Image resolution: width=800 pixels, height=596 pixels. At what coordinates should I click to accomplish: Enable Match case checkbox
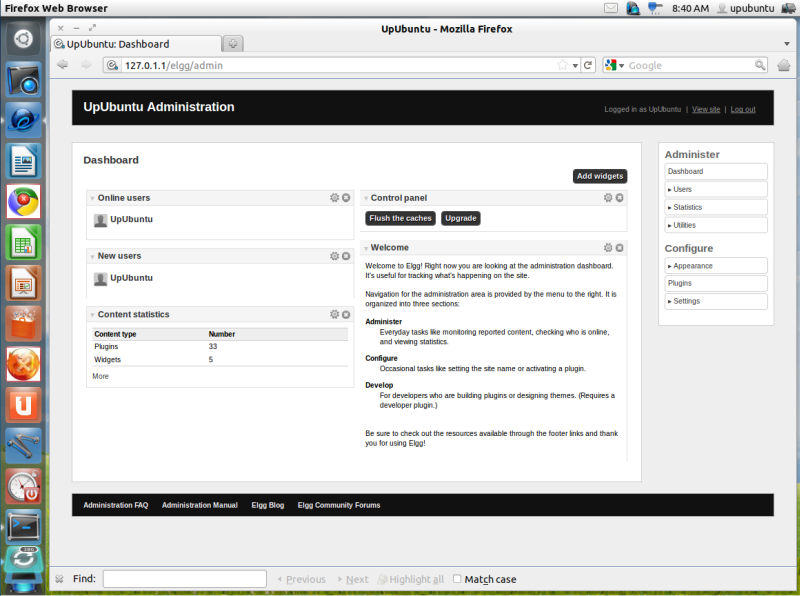pos(457,579)
